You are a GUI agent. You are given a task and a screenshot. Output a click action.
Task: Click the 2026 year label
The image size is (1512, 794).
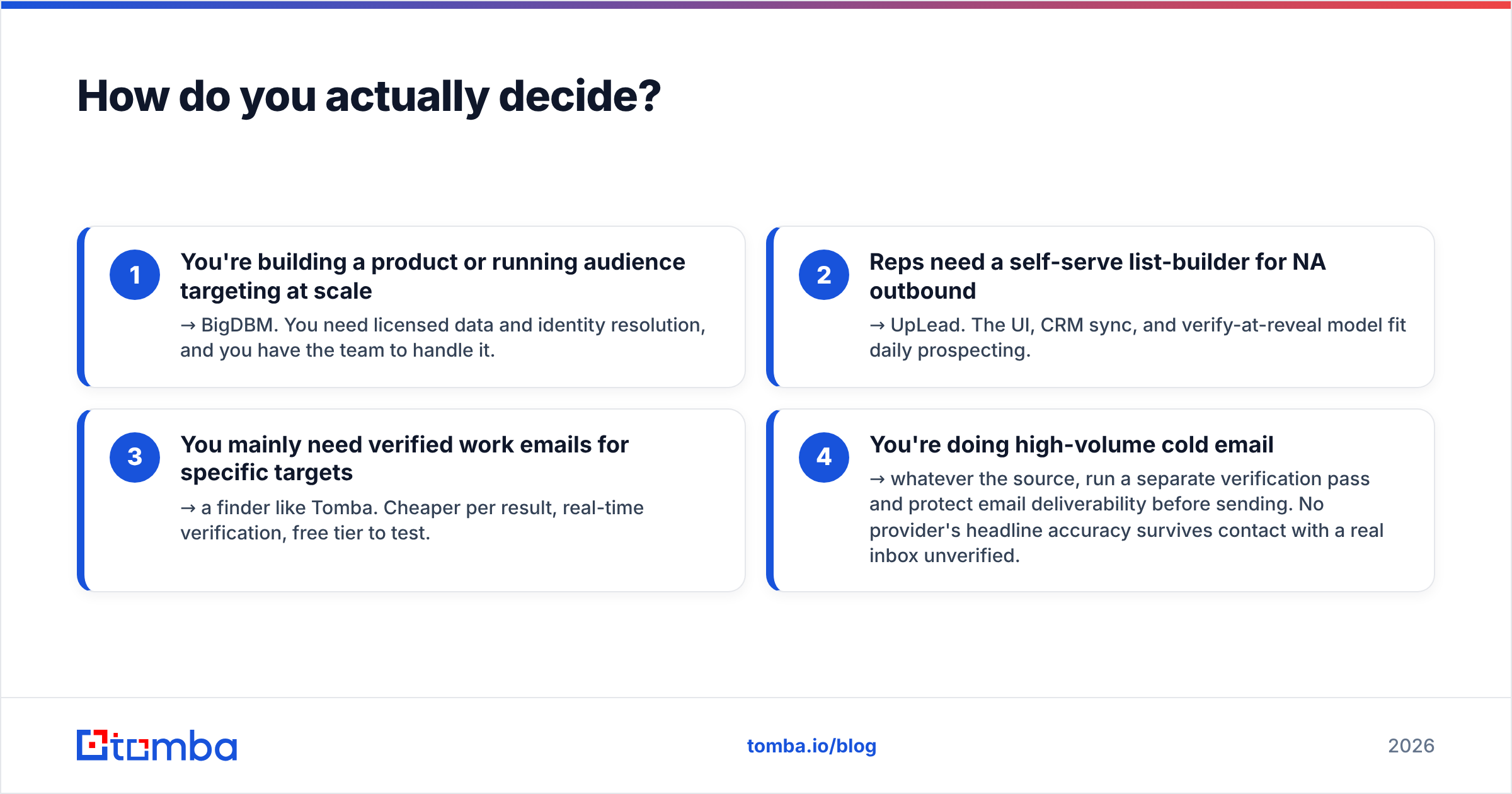(x=1411, y=746)
